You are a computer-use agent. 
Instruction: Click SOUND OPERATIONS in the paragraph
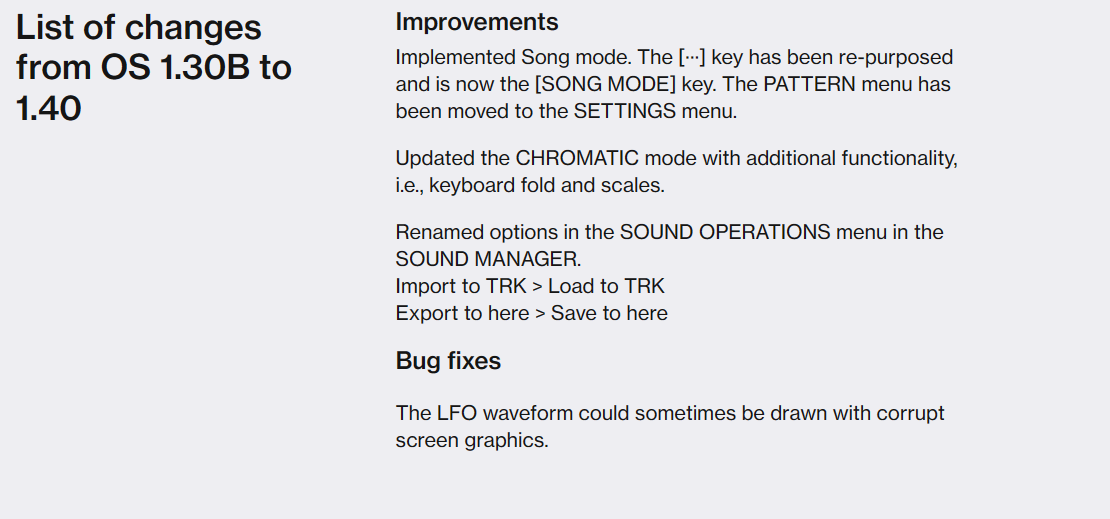click(x=725, y=232)
